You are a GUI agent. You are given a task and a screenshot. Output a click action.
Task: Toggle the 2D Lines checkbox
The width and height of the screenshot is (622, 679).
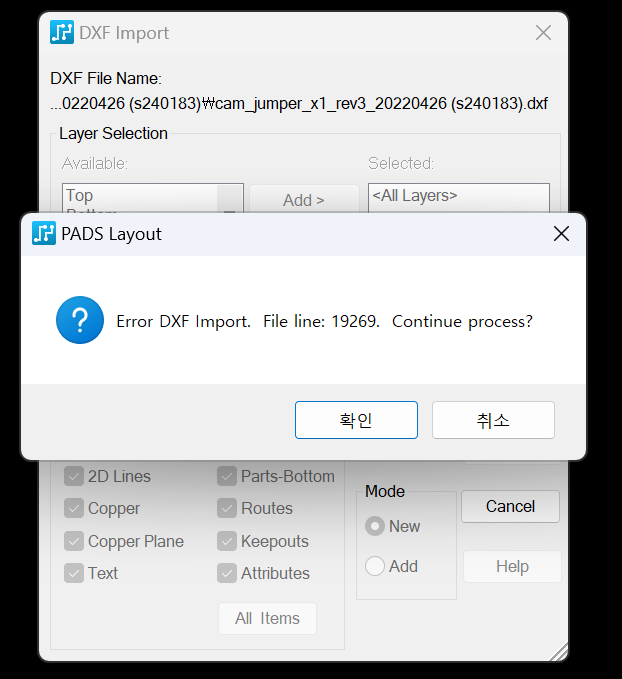(74, 477)
